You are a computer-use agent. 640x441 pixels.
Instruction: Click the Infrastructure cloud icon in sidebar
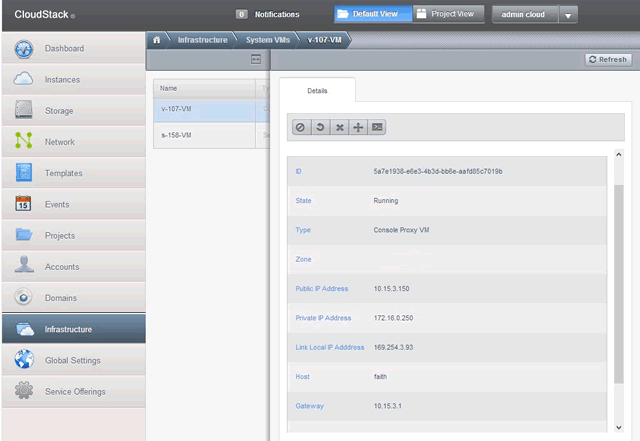pos(24,329)
